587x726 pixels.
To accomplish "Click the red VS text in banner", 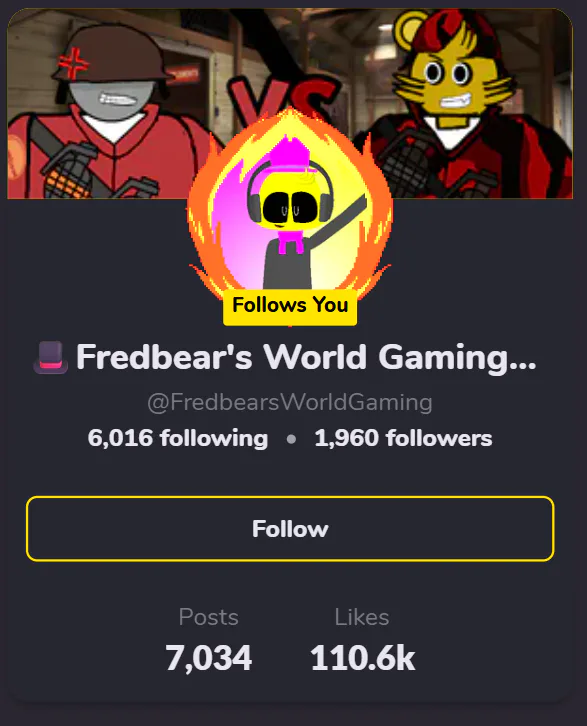I will [281, 98].
